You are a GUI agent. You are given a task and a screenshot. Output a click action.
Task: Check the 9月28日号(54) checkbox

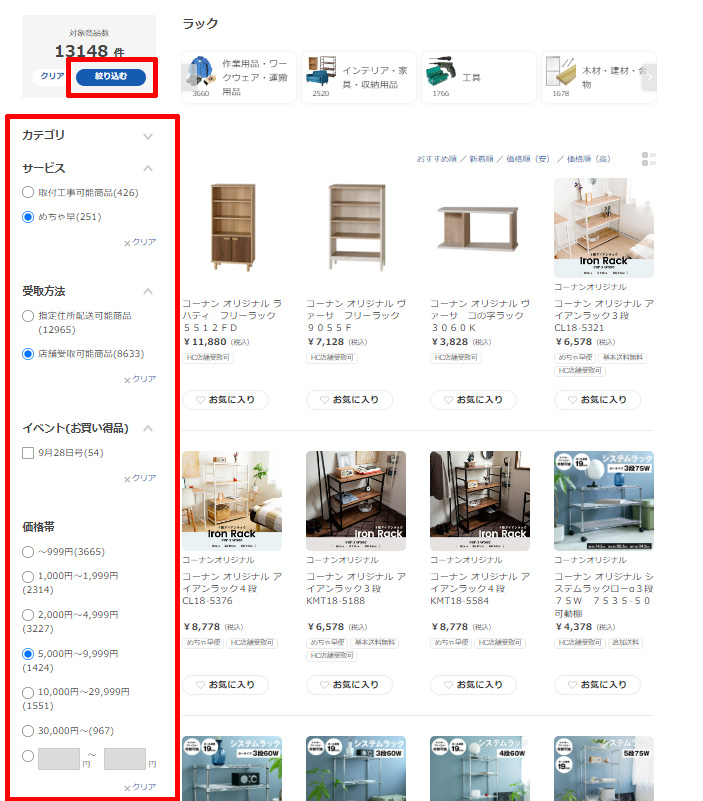coord(28,453)
